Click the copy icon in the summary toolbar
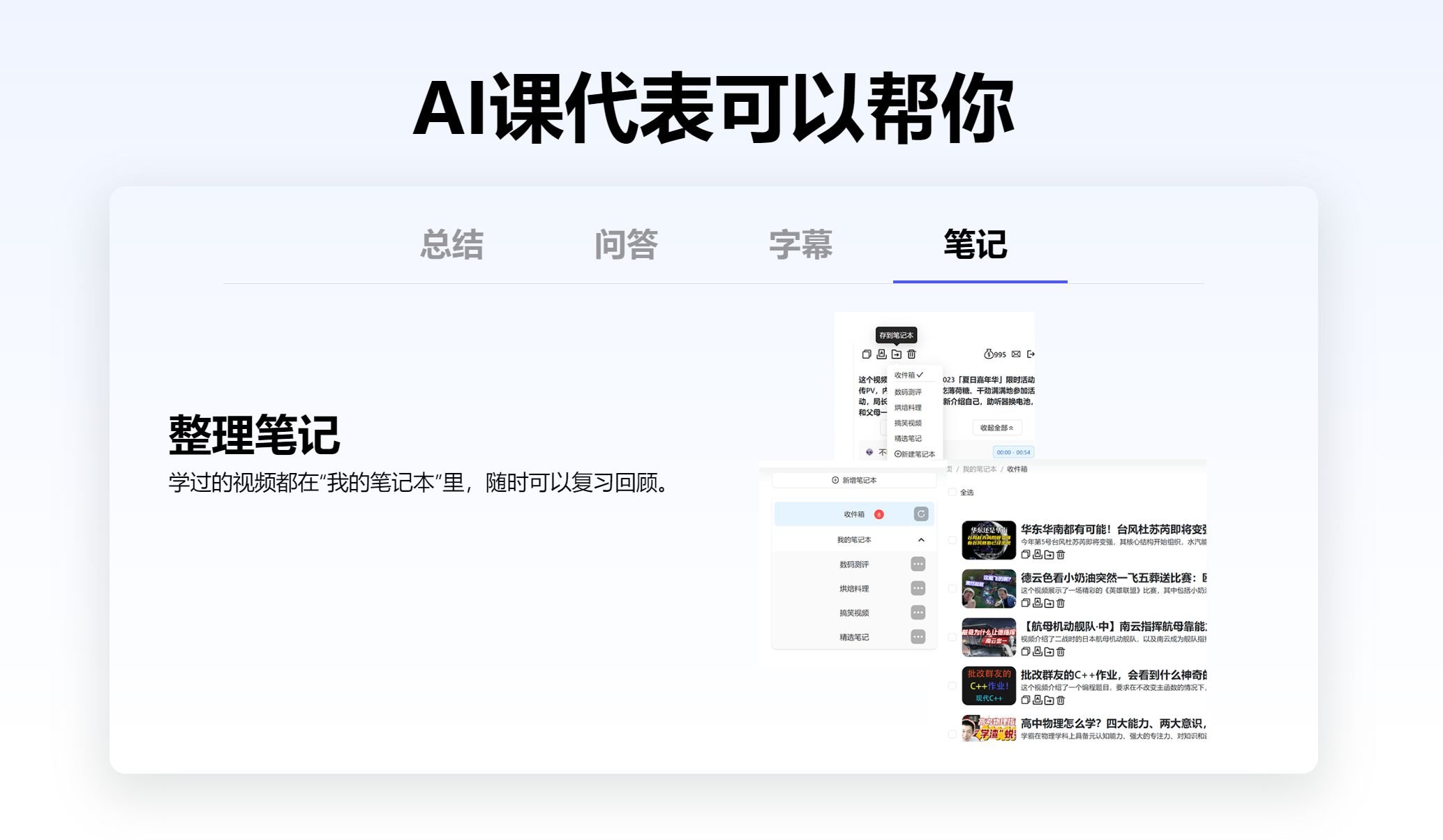Viewport: 1443px width, 840px height. [x=867, y=354]
